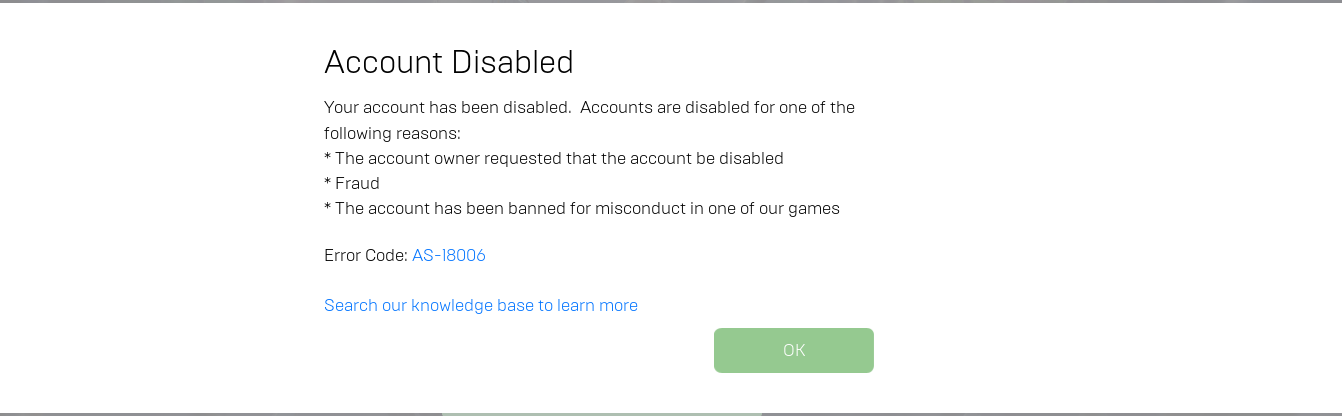Select the banned for misconduct bullet line
Viewport: 1342px width, 416px height.
[581, 209]
